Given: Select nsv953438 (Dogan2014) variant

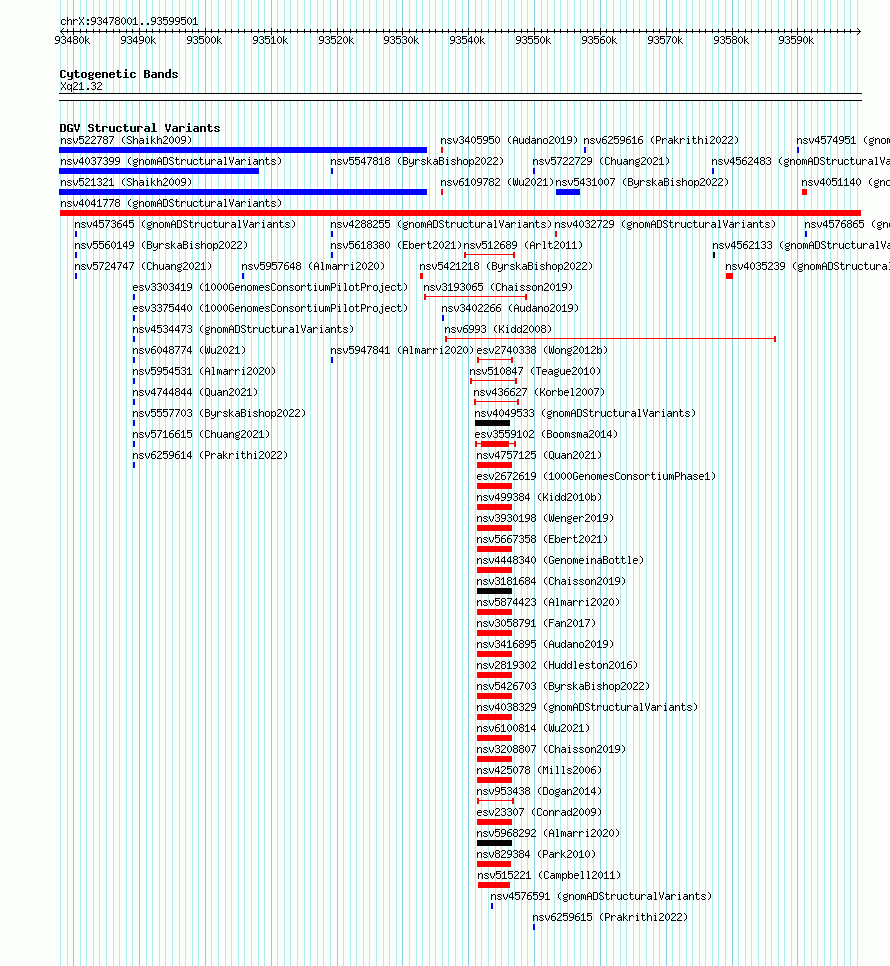Looking at the screenshot, I should click(539, 790).
